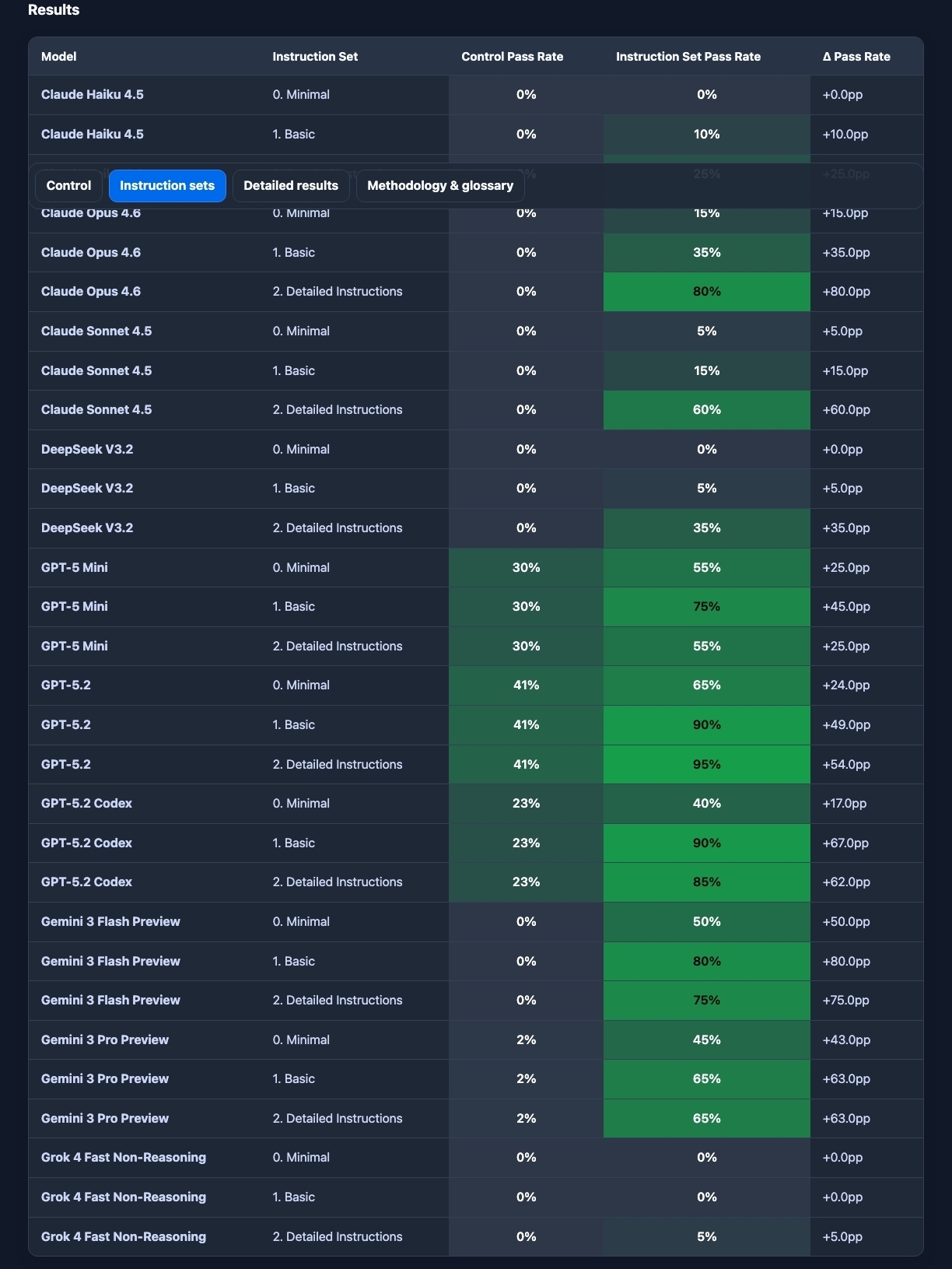Click the Model column header
This screenshot has height=1269, width=952.
(58, 57)
